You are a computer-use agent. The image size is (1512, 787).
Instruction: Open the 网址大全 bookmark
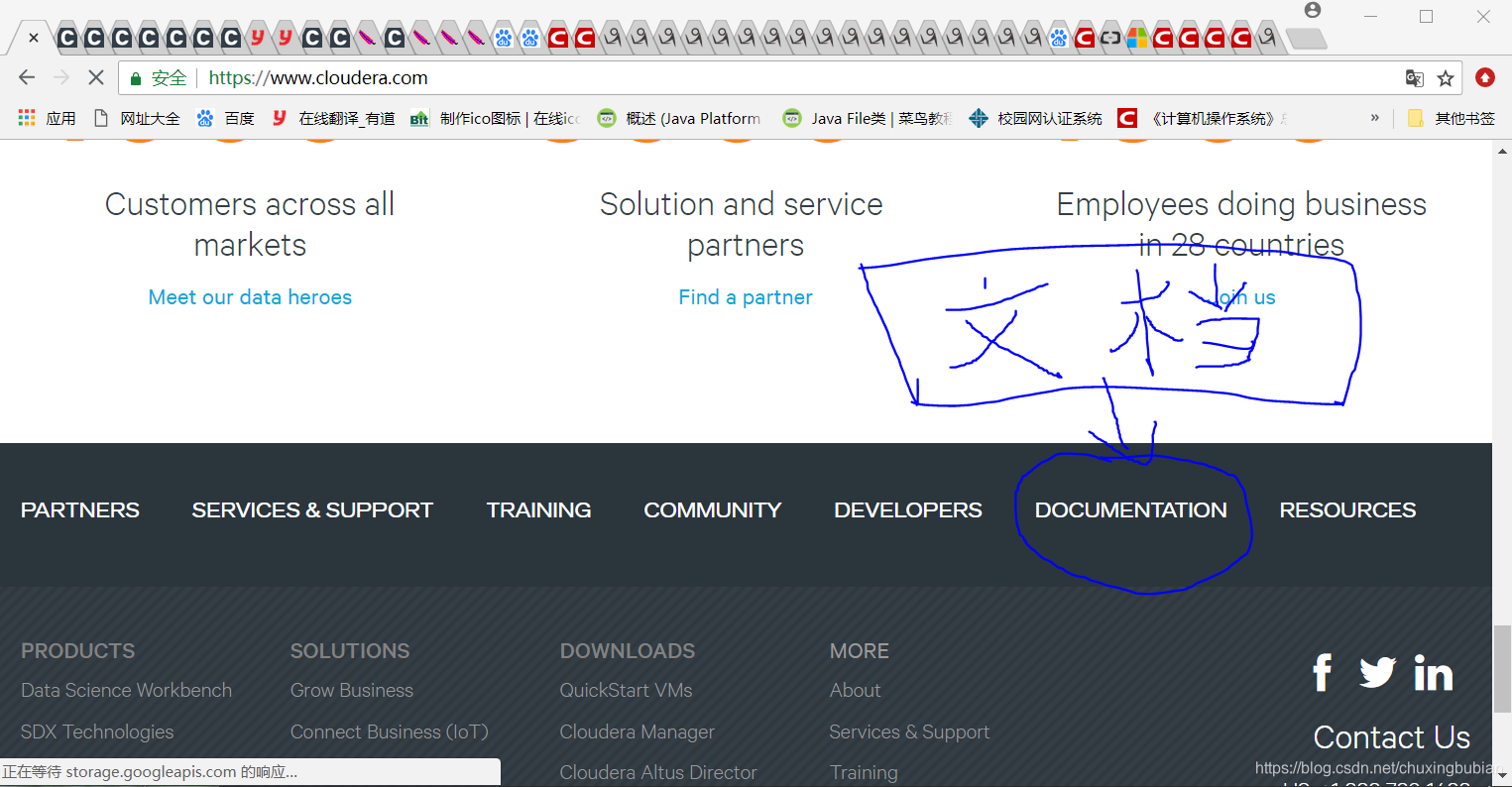point(137,118)
